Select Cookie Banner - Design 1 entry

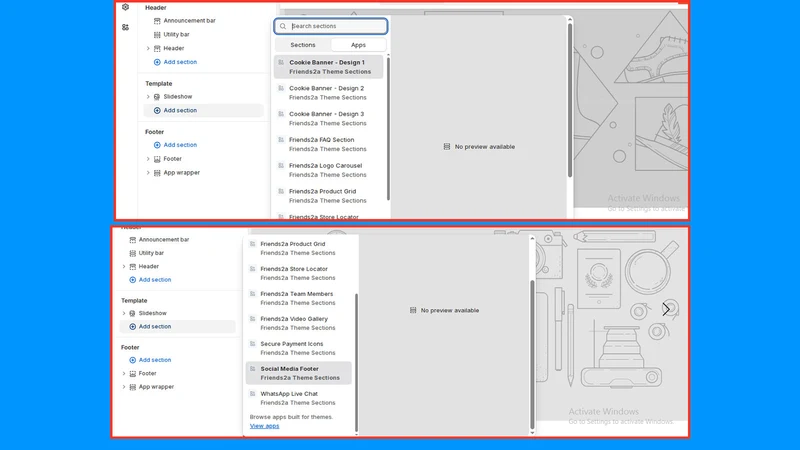coord(329,67)
